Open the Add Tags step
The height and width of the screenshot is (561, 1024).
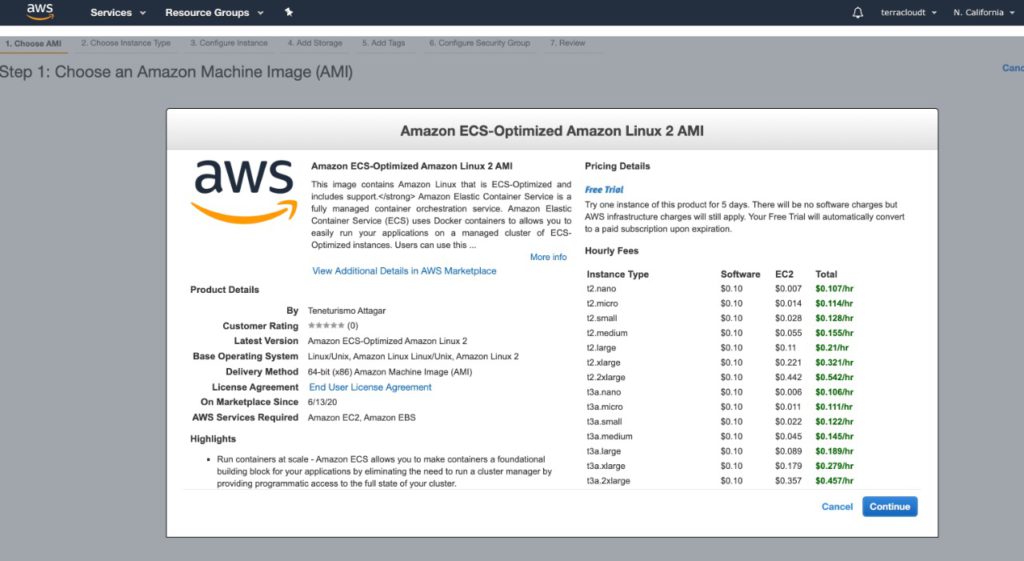click(385, 44)
